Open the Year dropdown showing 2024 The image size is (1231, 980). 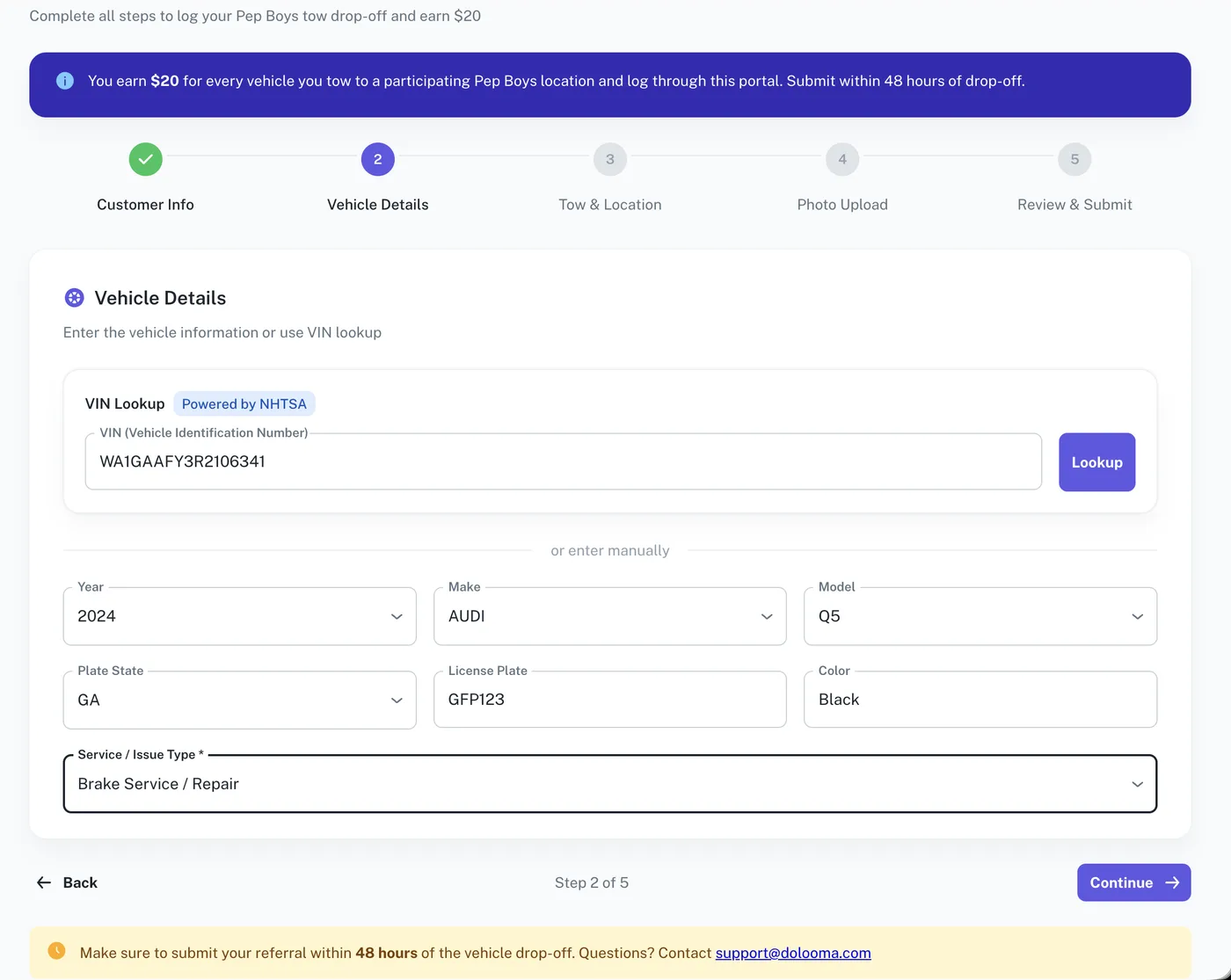pos(239,616)
